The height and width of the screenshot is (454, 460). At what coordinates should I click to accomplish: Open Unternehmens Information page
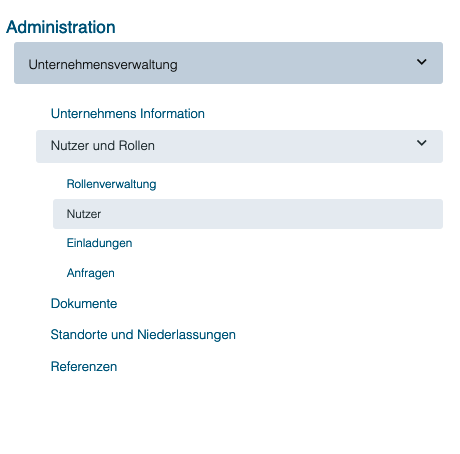[128, 114]
